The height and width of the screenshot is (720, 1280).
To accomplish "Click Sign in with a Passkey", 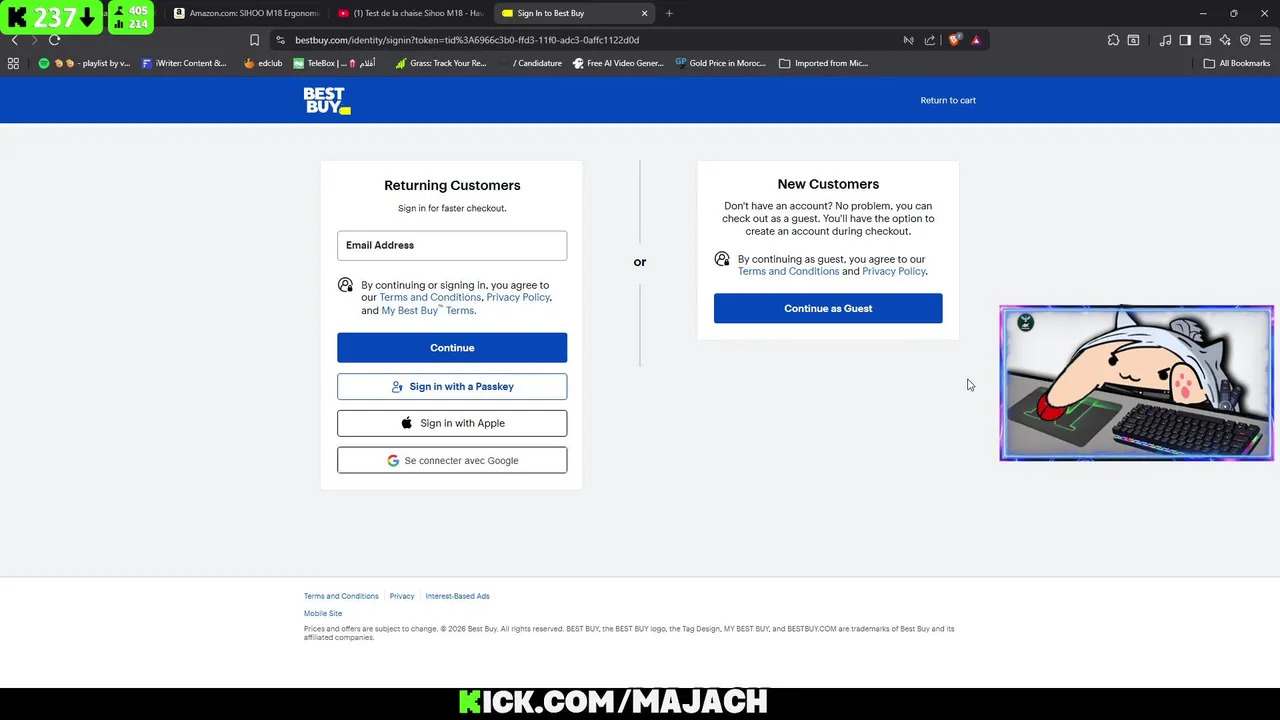I will pyautogui.click(x=452, y=386).
